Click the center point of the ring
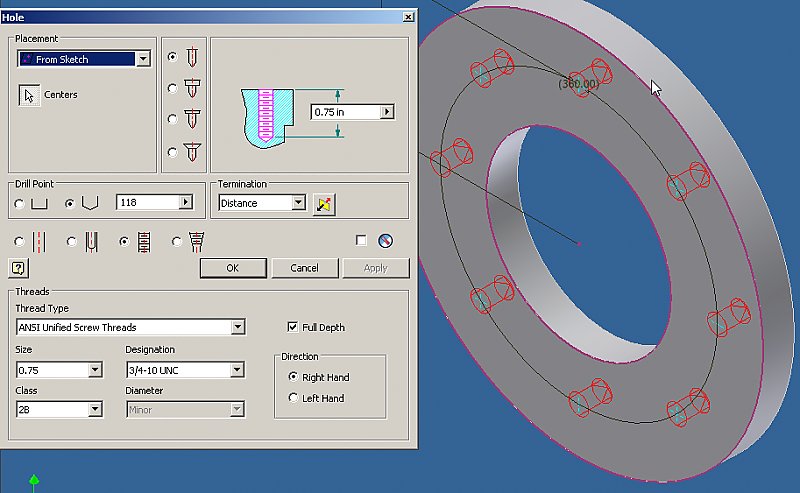 [x=579, y=244]
